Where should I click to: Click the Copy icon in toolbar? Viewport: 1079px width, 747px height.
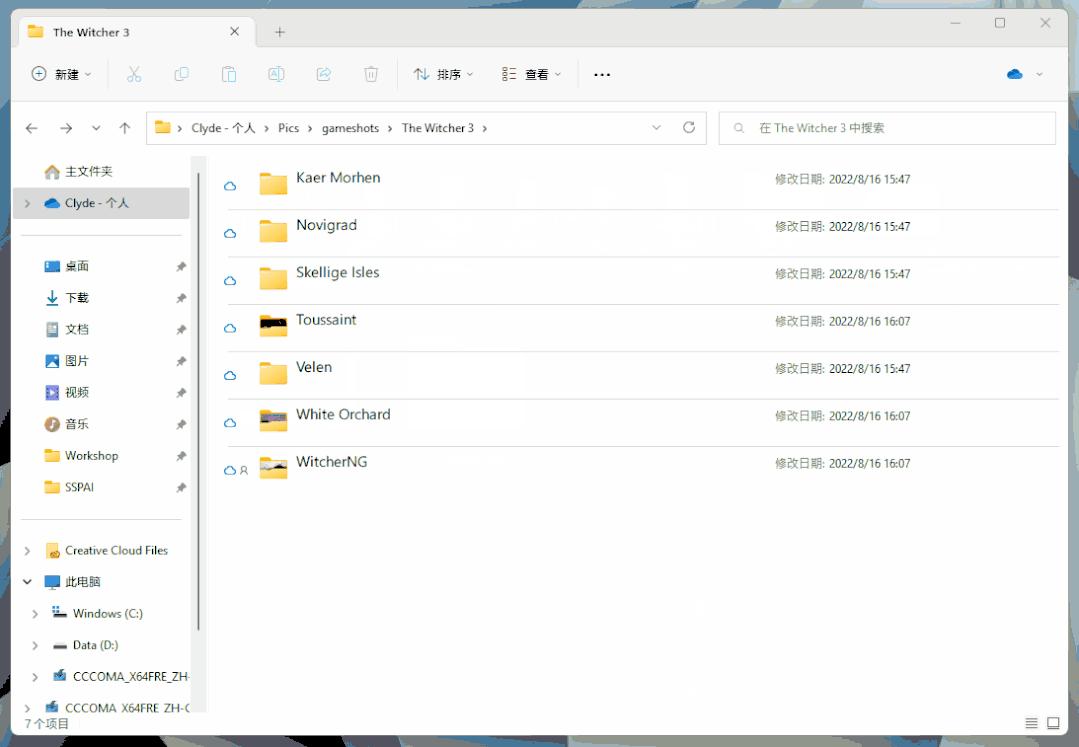coord(181,74)
